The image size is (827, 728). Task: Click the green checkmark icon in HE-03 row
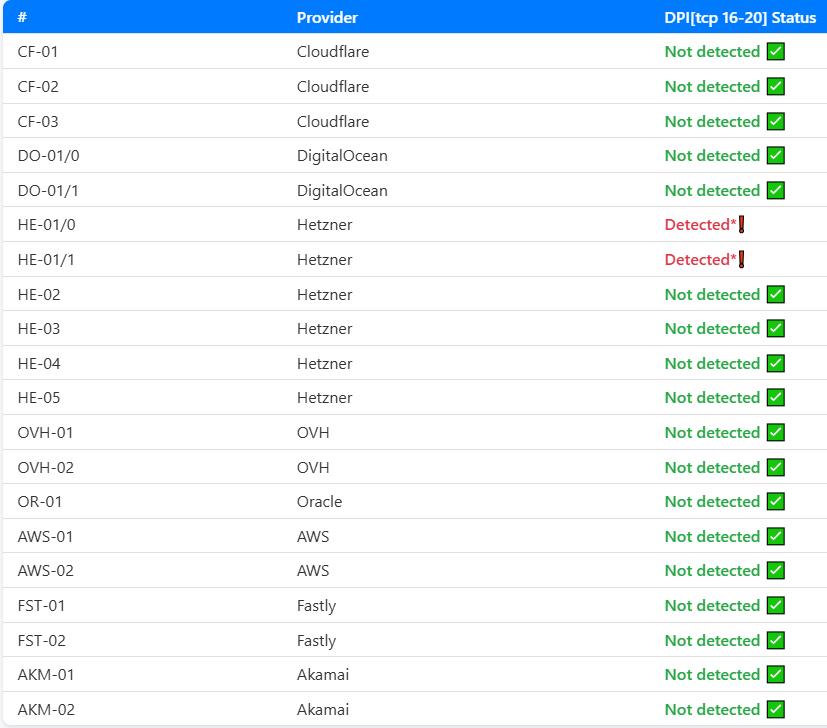pos(775,329)
